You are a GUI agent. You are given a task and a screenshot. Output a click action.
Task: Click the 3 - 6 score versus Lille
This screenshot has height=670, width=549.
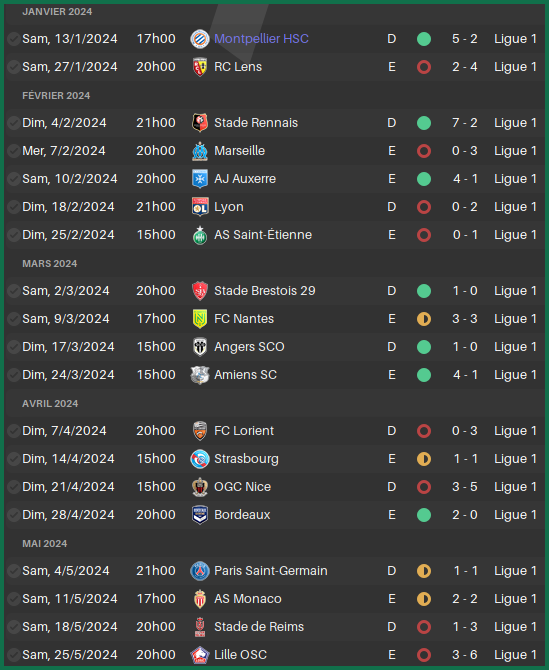(464, 655)
